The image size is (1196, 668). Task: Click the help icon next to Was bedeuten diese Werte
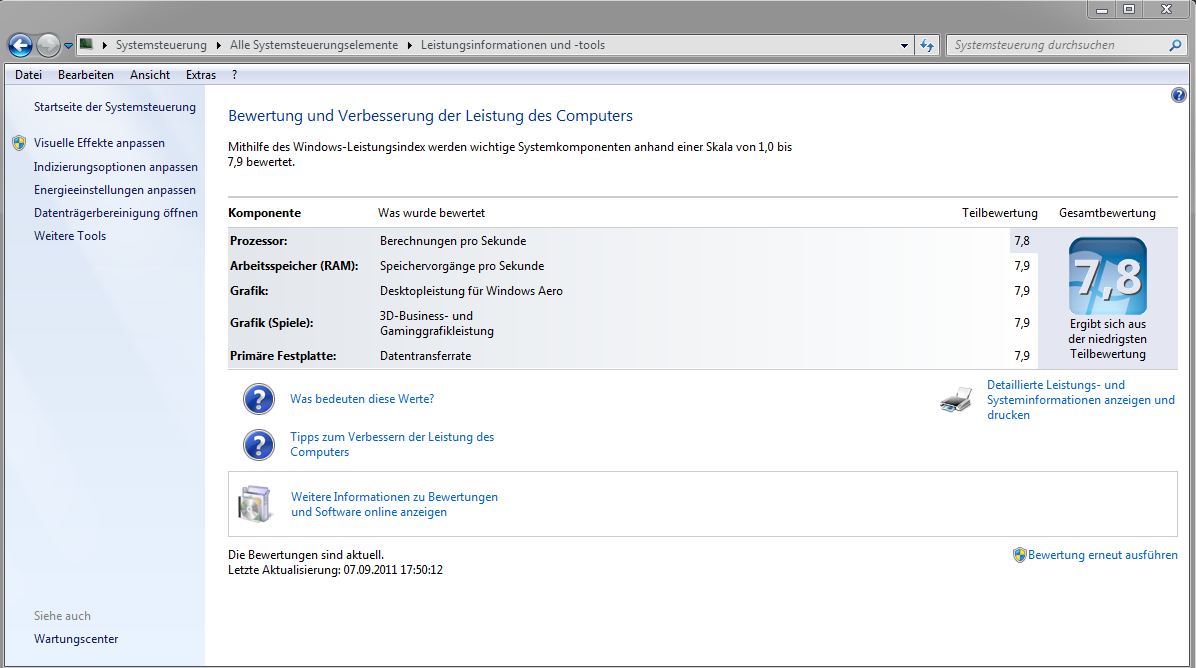click(259, 399)
